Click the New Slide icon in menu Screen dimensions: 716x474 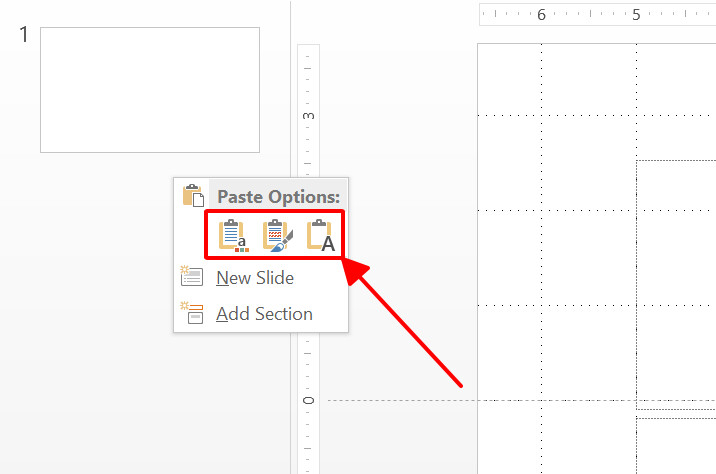coord(191,276)
